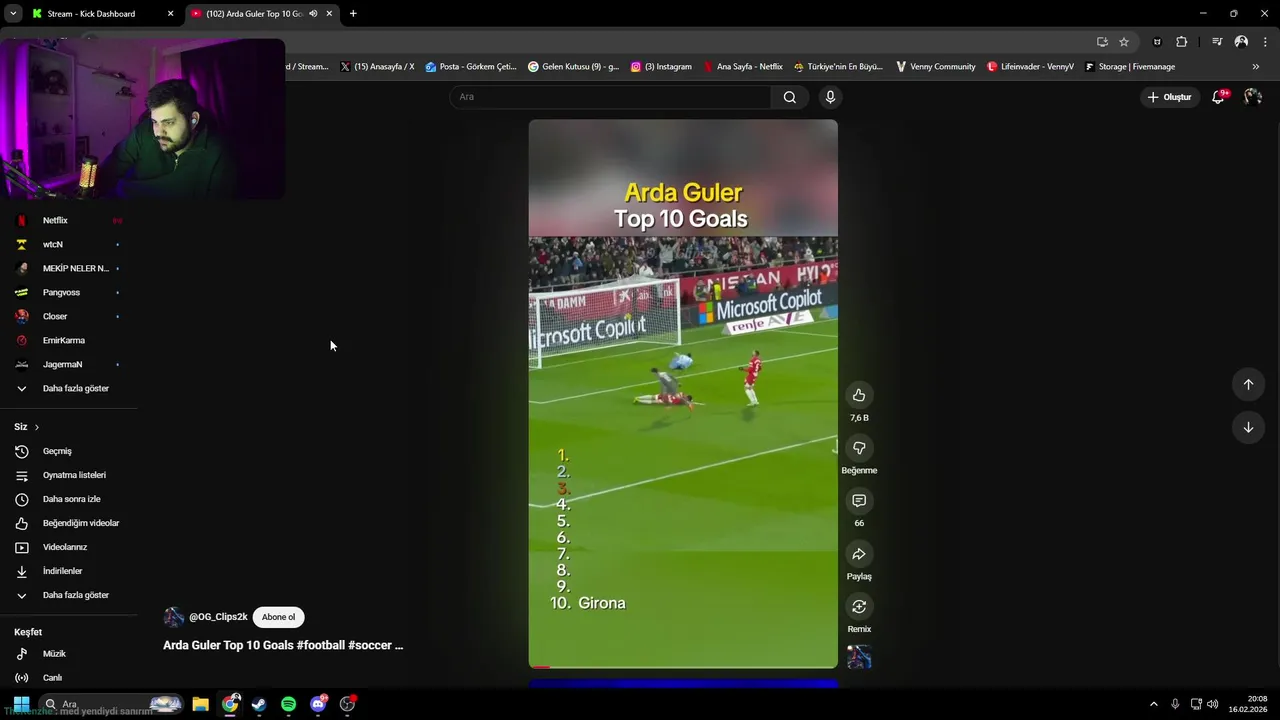Image resolution: width=1280 pixels, height=720 pixels.
Task: Dislike the Short with Beğenme button
Action: [x=858, y=448]
